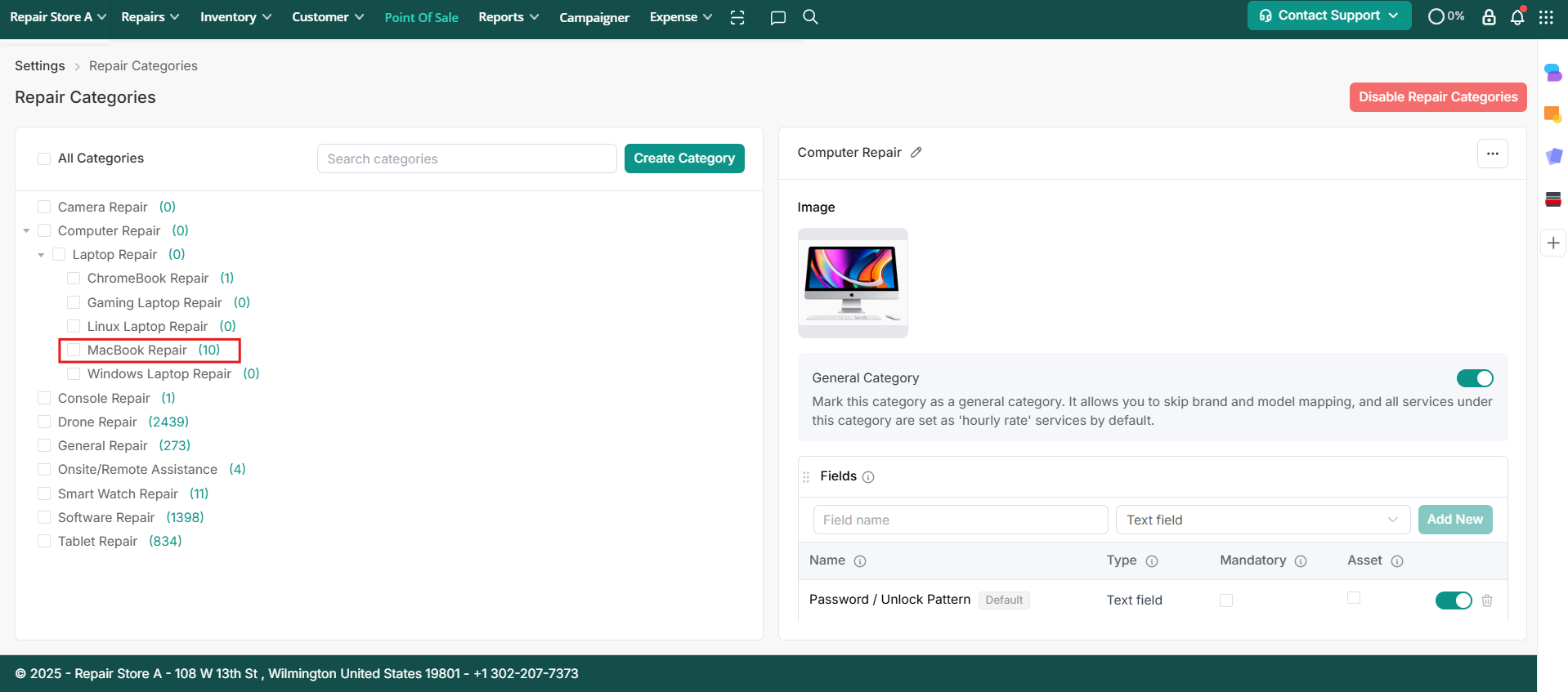Click the search magnifier icon in top bar
The width and height of the screenshot is (1568, 692).
point(810,17)
